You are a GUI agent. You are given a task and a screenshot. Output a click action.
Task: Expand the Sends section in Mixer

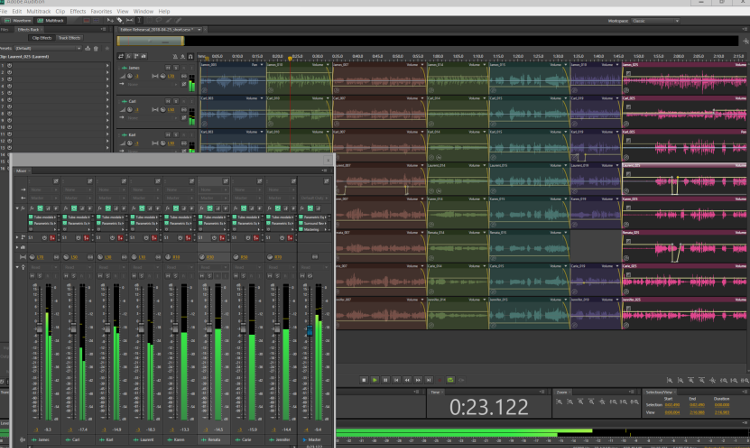click(17, 237)
